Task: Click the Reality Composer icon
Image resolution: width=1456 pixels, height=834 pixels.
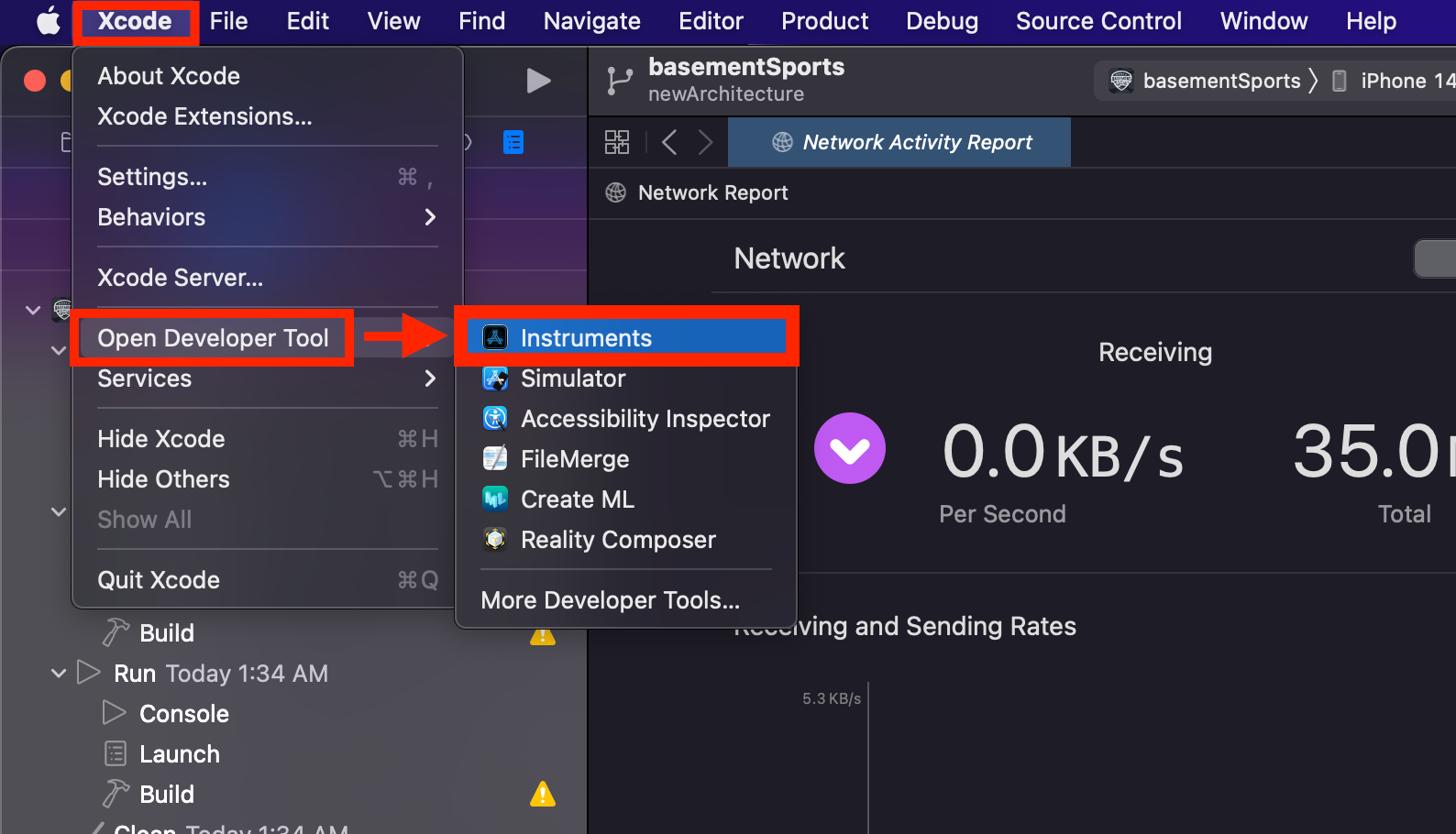Action: pos(495,539)
